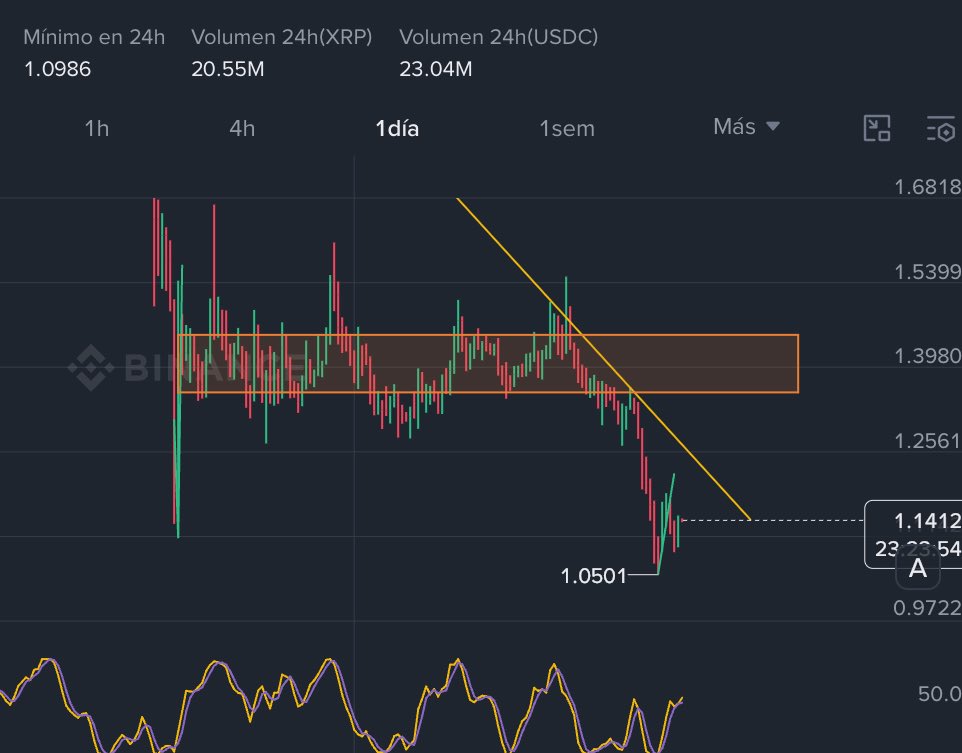Switch chart to 1h interval

[96, 129]
